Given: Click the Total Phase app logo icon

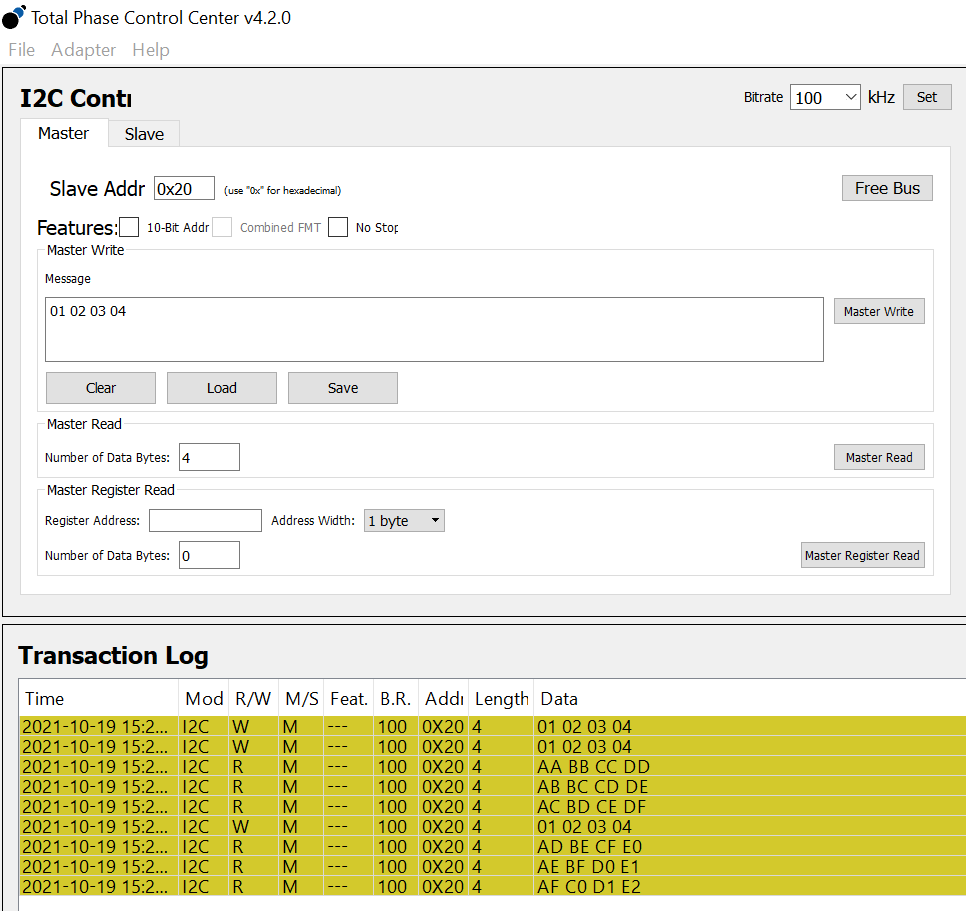Looking at the screenshot, I should coord(14,17).
